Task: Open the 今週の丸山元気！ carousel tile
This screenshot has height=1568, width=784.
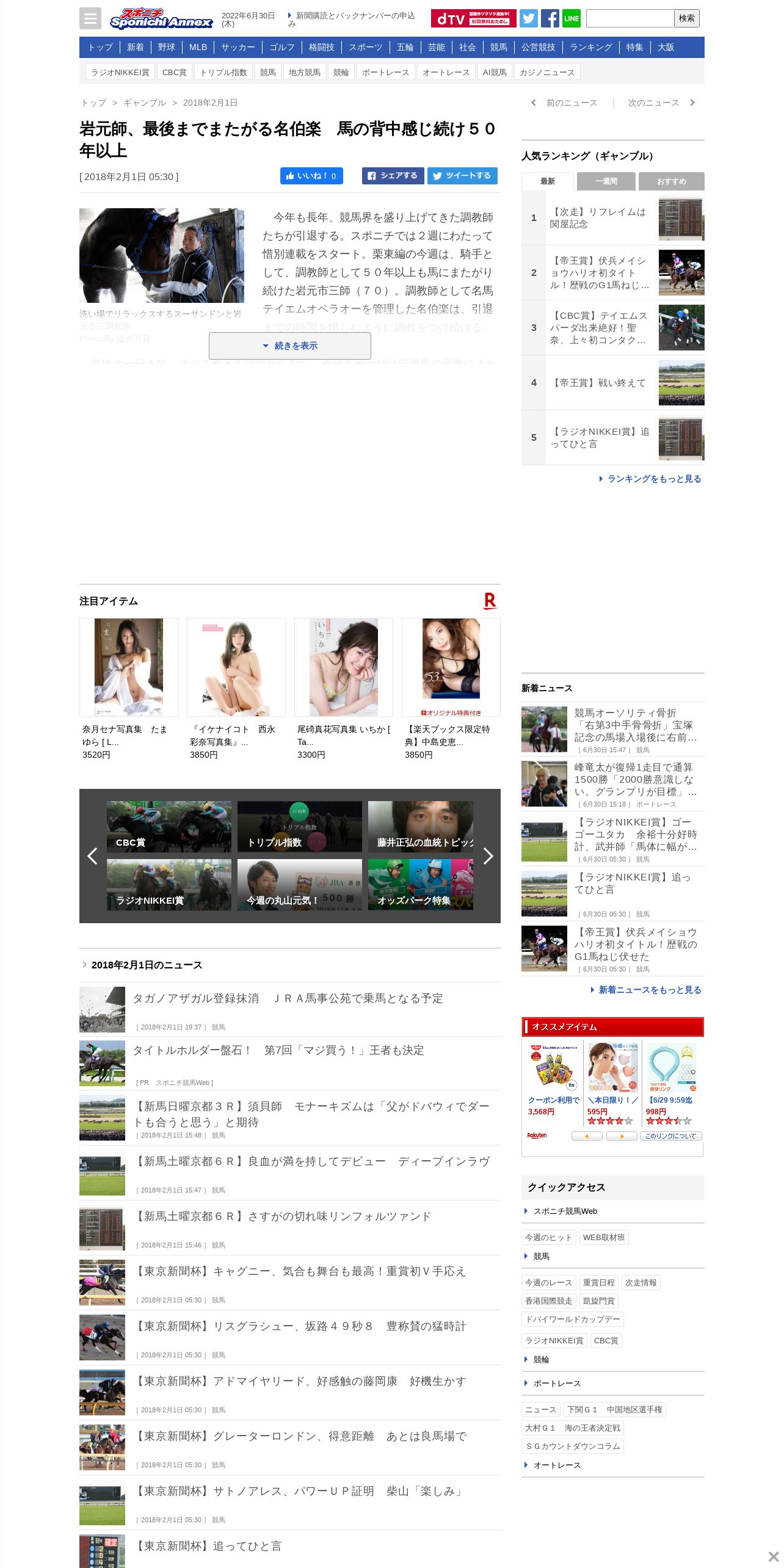Action: [300, 885]
